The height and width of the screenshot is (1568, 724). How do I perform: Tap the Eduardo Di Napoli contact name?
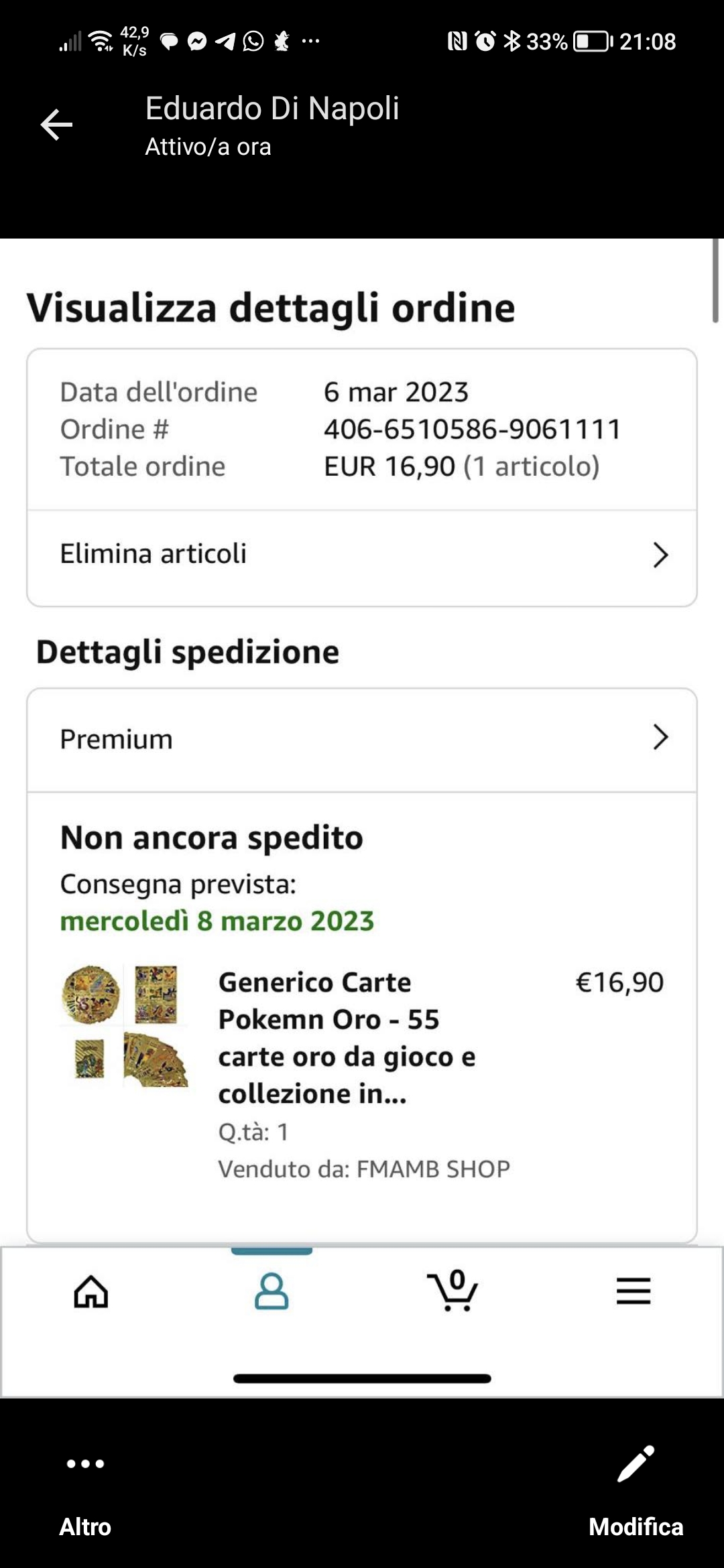(272, 109)
